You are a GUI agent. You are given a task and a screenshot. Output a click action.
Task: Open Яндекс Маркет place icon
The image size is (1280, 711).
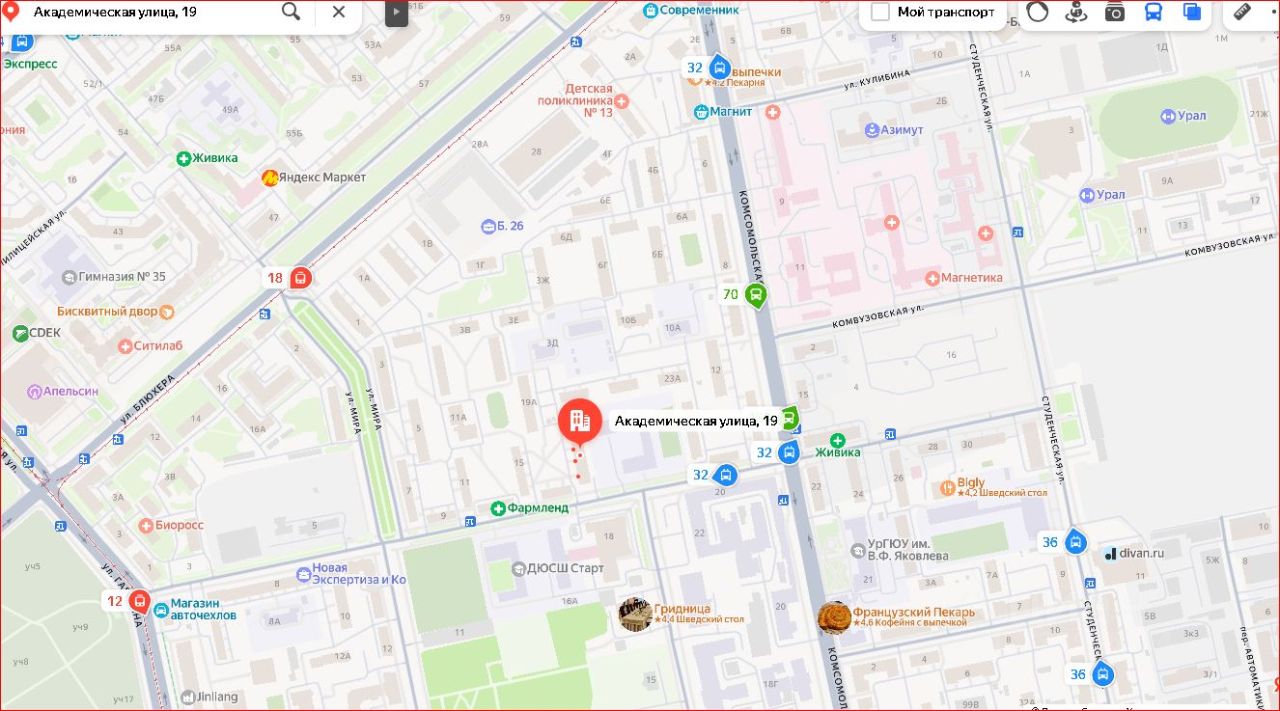[x=270, y=178]
